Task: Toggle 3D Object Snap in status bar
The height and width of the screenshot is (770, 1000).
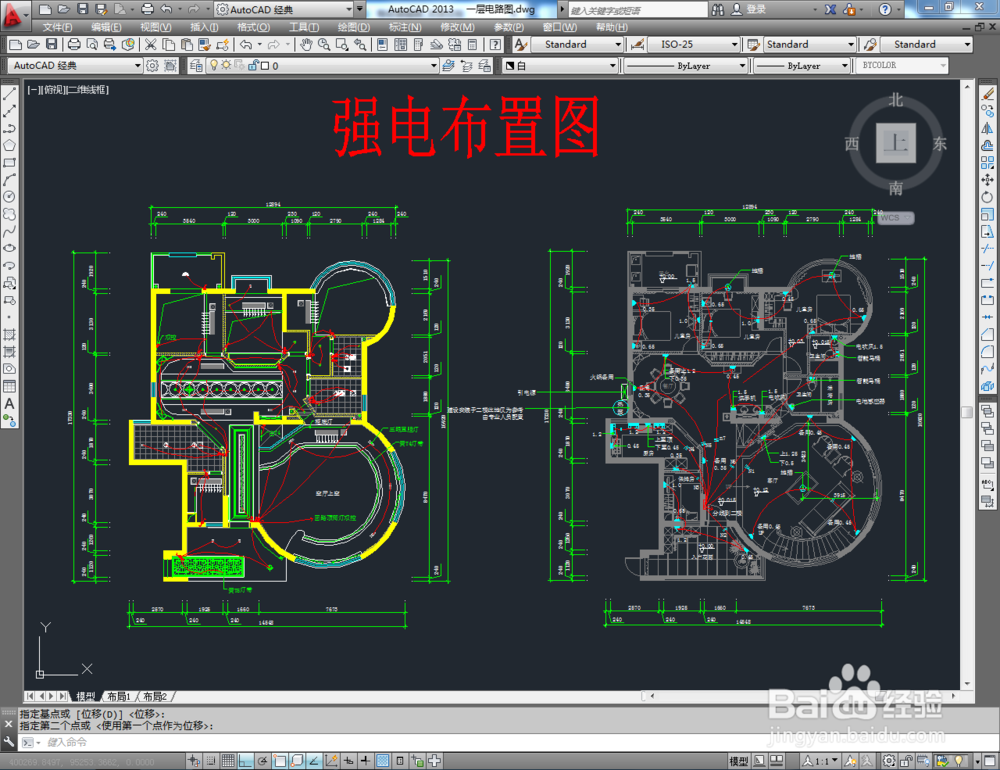Action: click(x=297, y=760)
